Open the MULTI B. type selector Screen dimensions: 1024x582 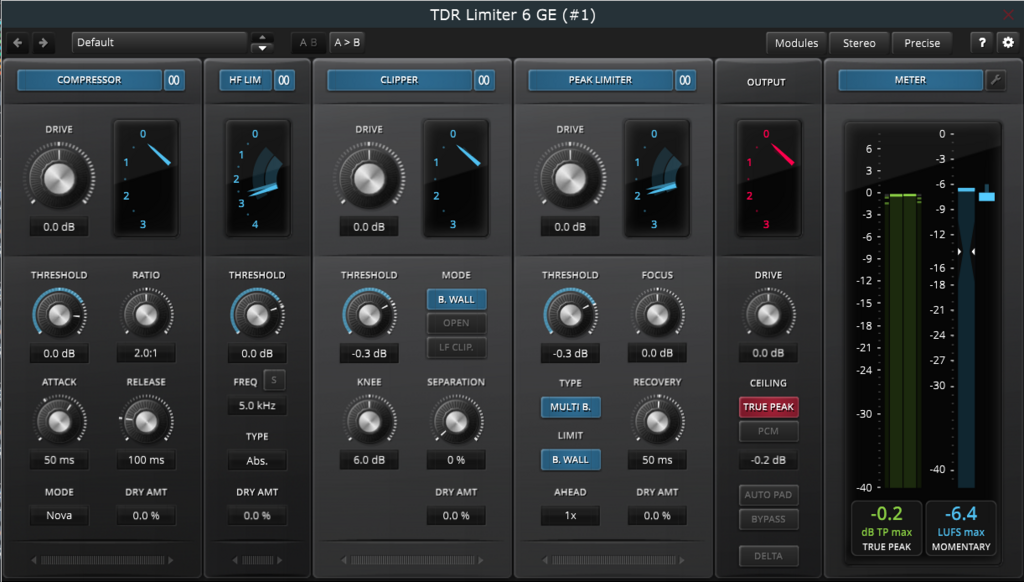pyautogui.click(x=570, y=407)
